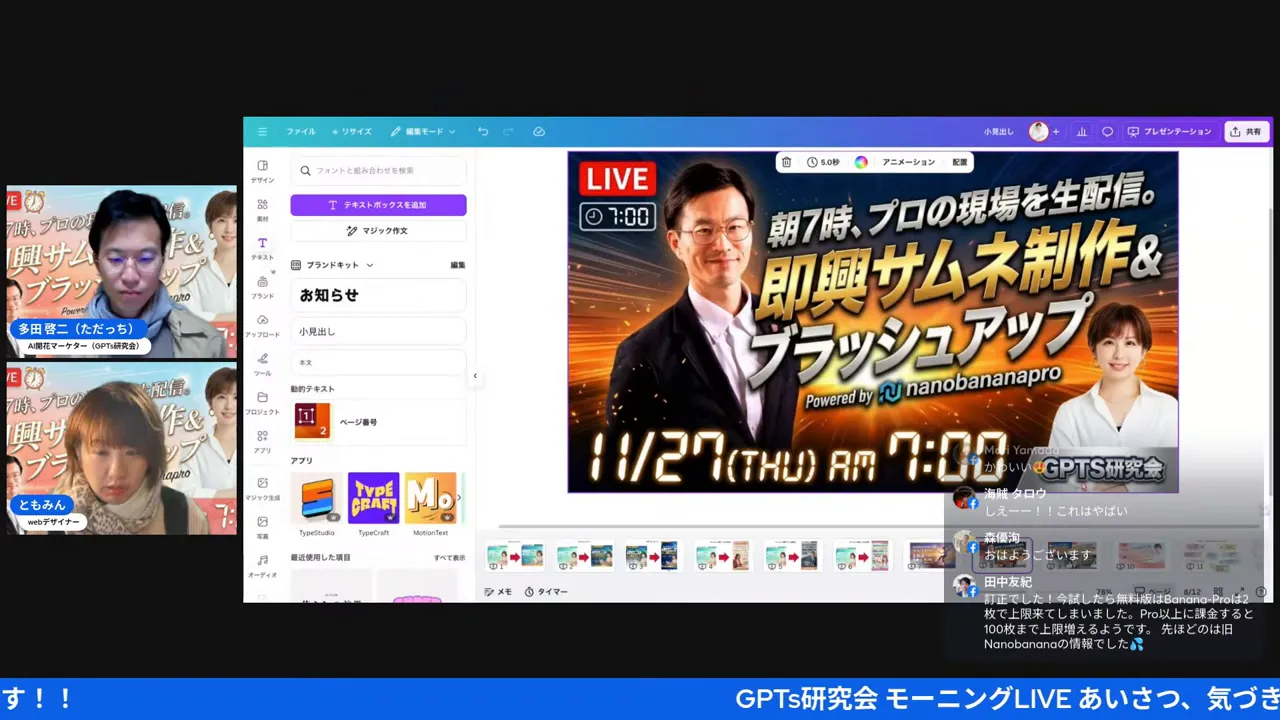Viewport: 1280px width, 720px height.
Task: Click すべて表示 for recent items
Action: tap(449, 558)
